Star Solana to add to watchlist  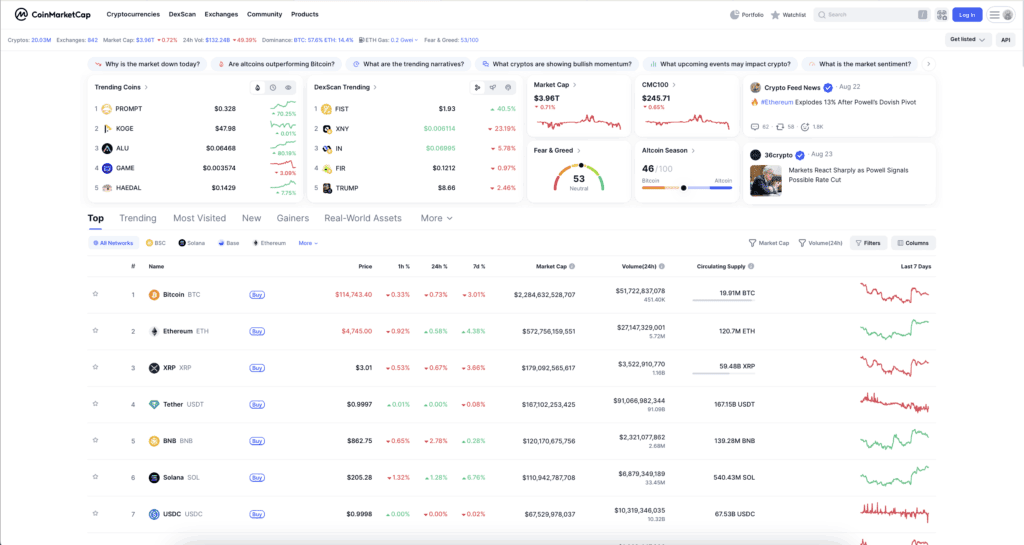pyautogui.click(x=95, y=477)
